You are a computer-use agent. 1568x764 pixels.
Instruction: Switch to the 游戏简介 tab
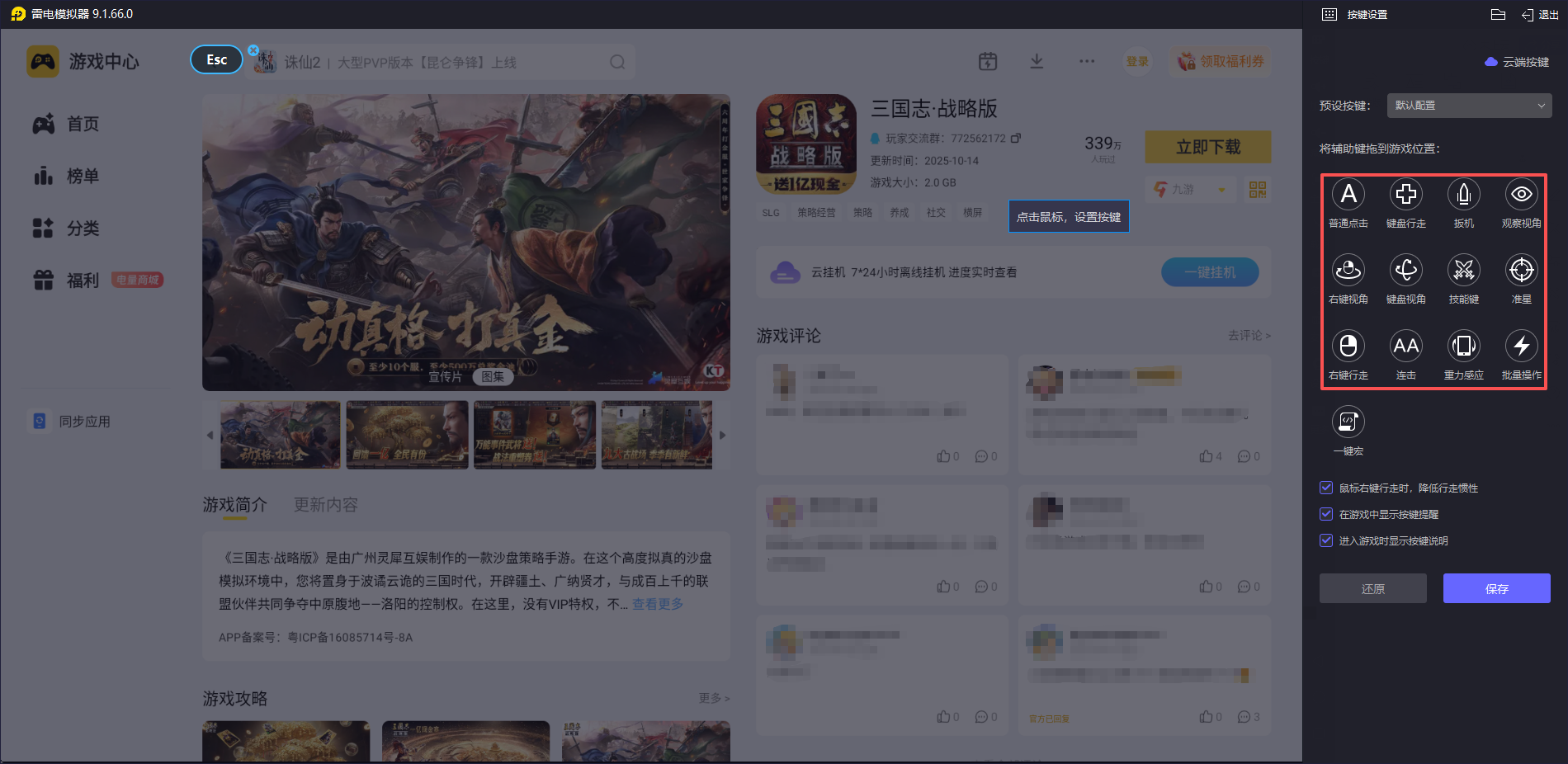coord(235,505)
